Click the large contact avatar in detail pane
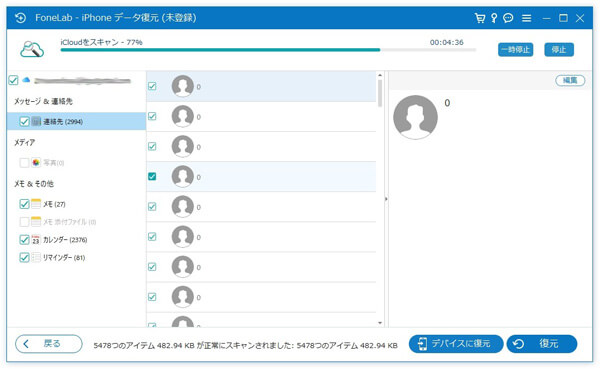Screen dimensions: 600x369 point(415,117)
